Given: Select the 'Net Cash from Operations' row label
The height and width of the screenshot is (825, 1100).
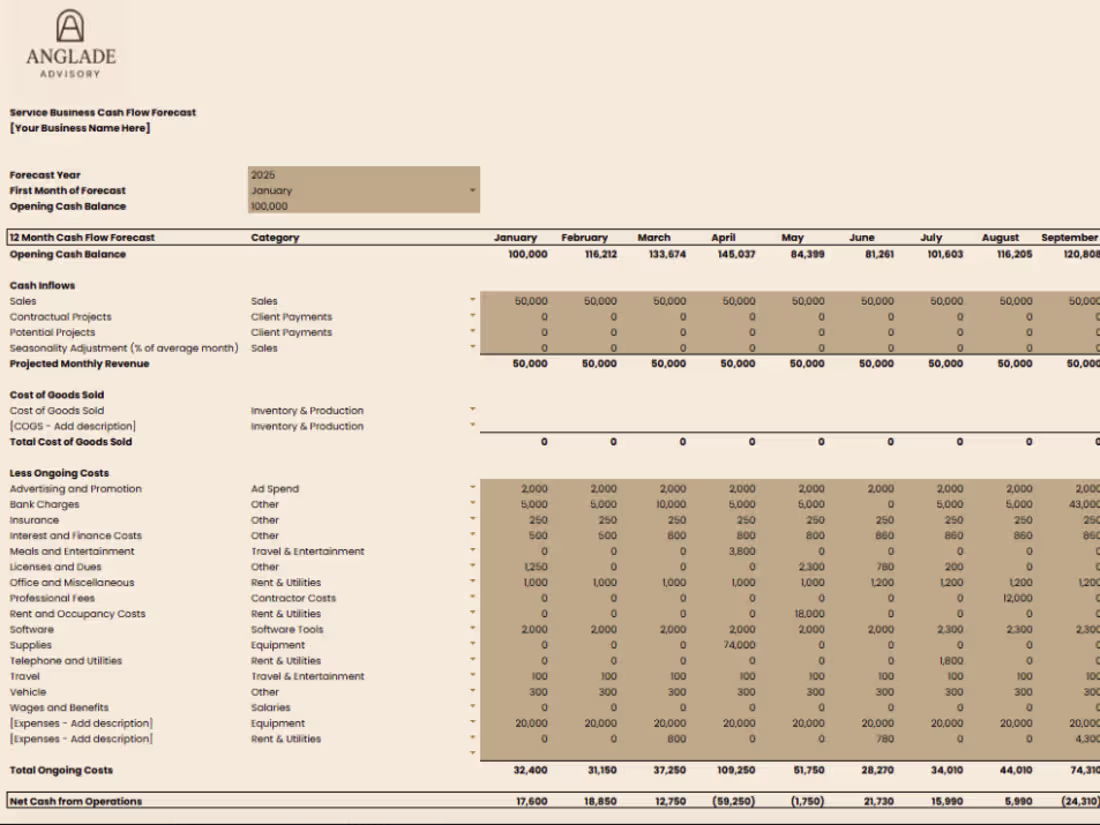Looking at the screenshot, I should (76, 801).
